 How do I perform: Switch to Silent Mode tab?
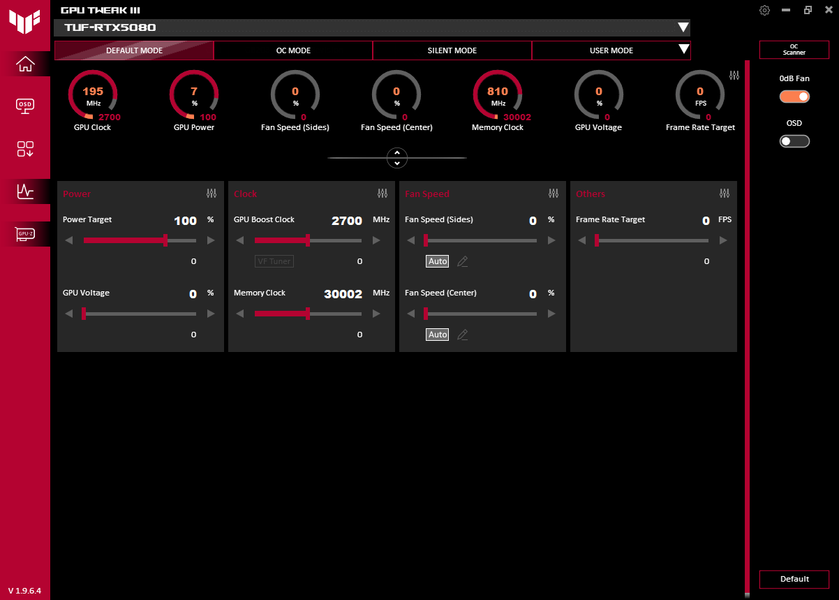[452, 50]
